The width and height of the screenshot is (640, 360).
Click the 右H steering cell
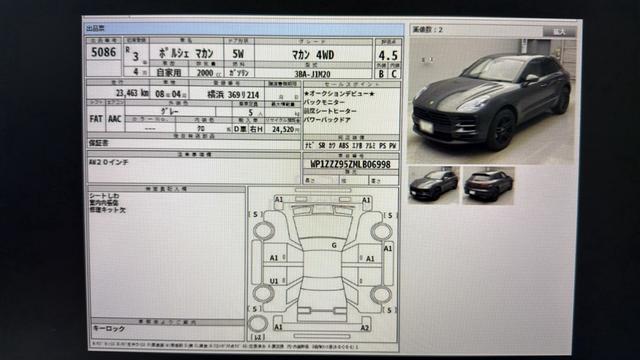click(256, 129)
